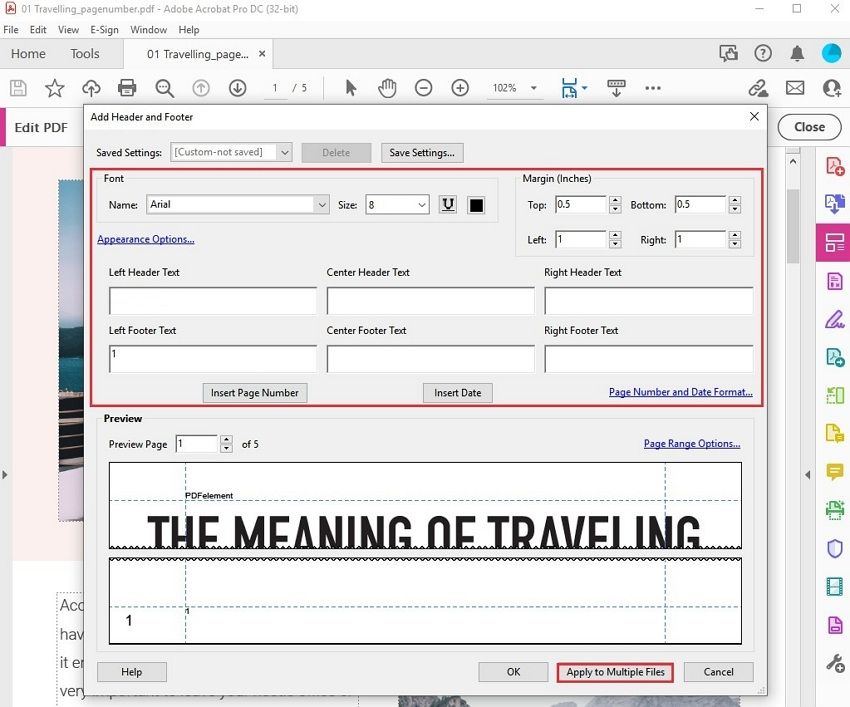
Task: Zoom in on the document
Action: click(x=460, y=88)
